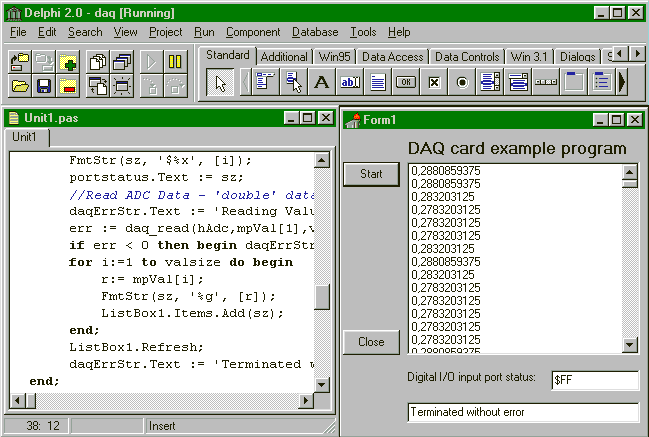This screenshot has height=437, width=649.
Task: Click the editor horizontal scroll left arrow
Action: point(17,400)
